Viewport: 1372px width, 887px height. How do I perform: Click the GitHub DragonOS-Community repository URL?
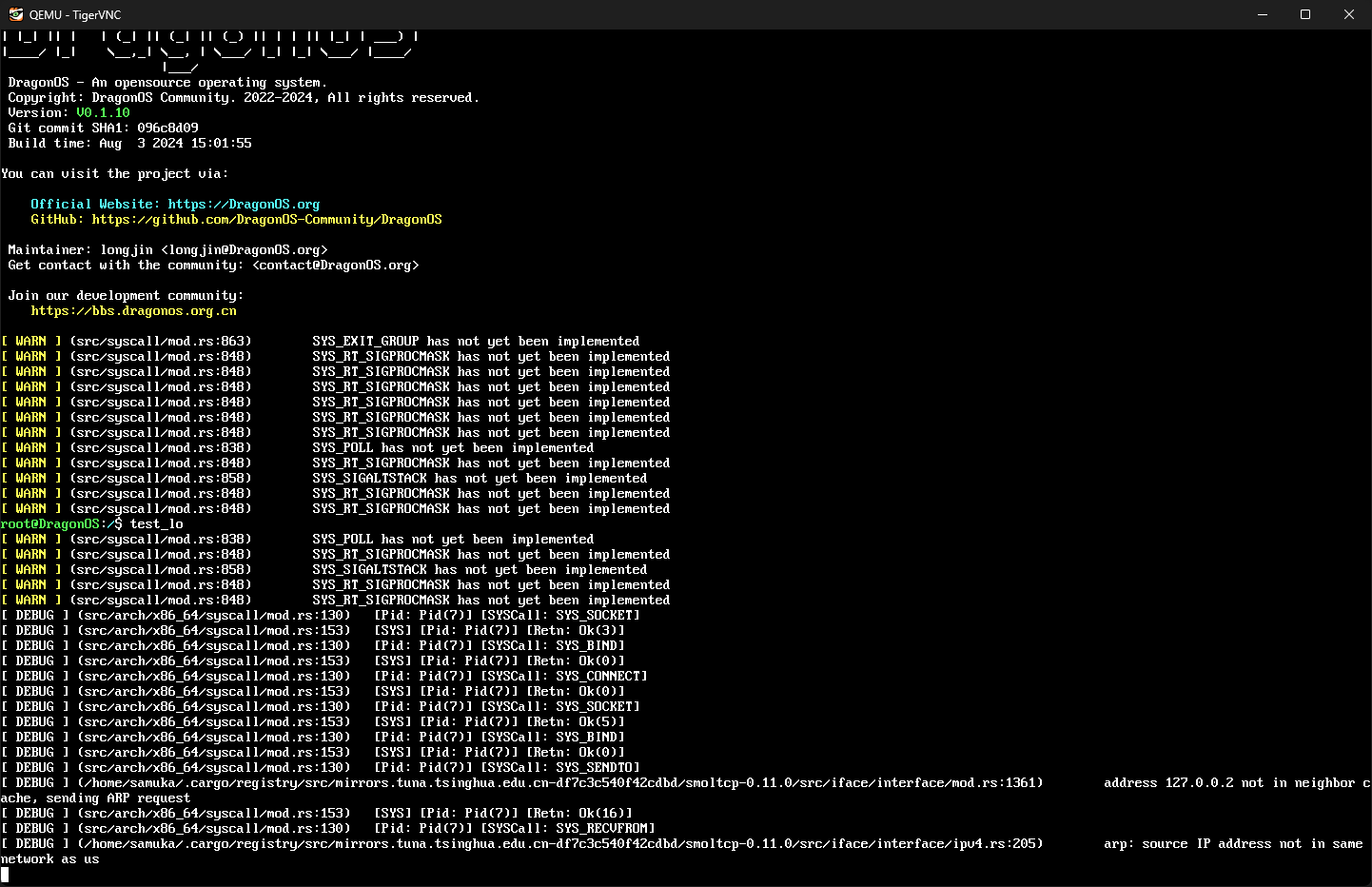click(266, 220)
